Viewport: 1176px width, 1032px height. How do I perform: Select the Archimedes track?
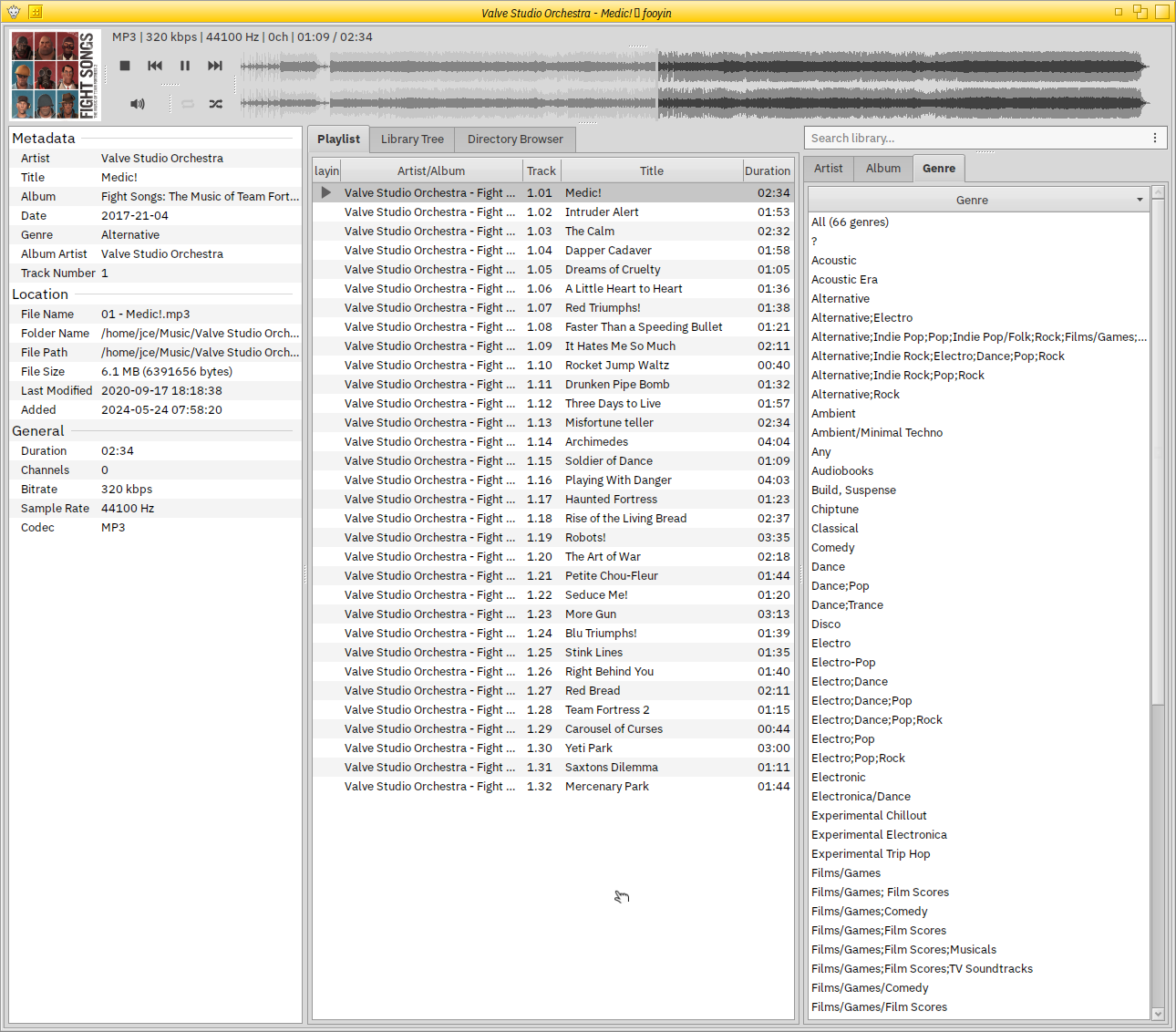pyautogui.click(x=552, y=441)
